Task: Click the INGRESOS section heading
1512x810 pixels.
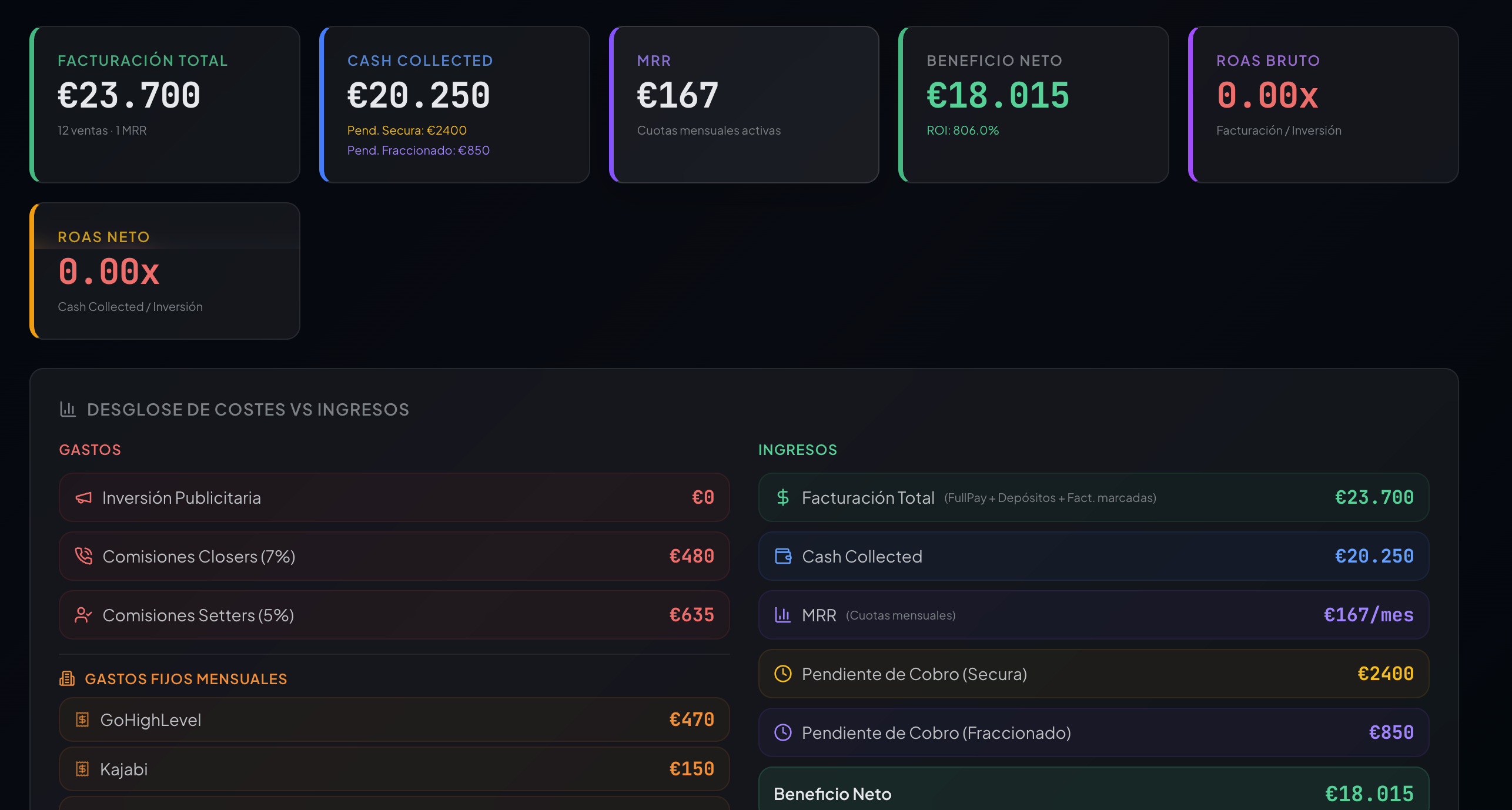Action: [798, 450]
